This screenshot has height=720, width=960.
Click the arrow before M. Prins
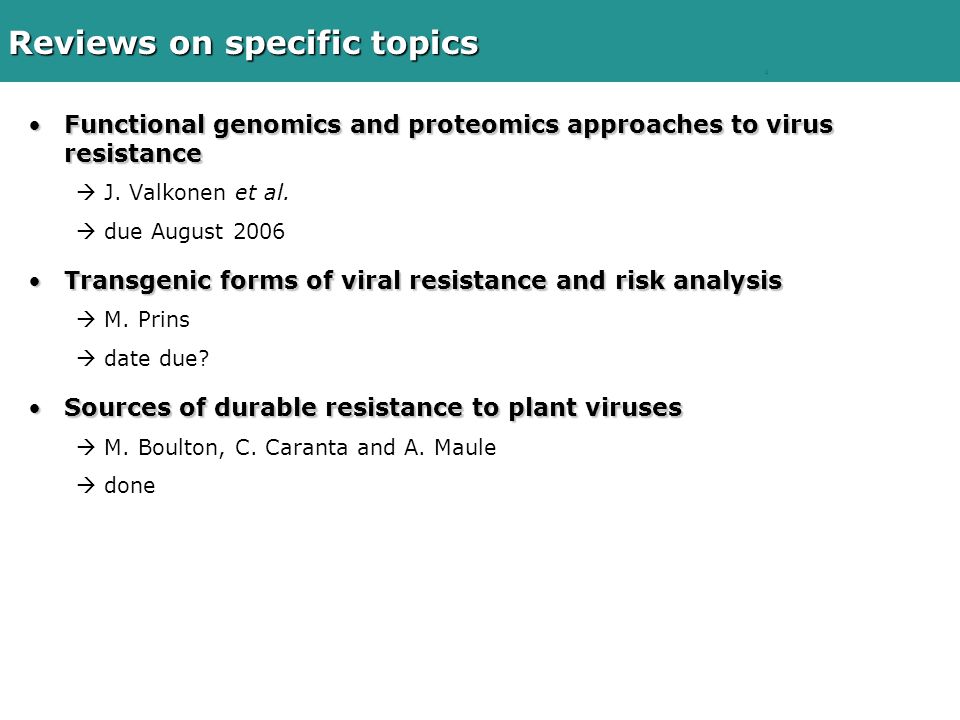86,320
